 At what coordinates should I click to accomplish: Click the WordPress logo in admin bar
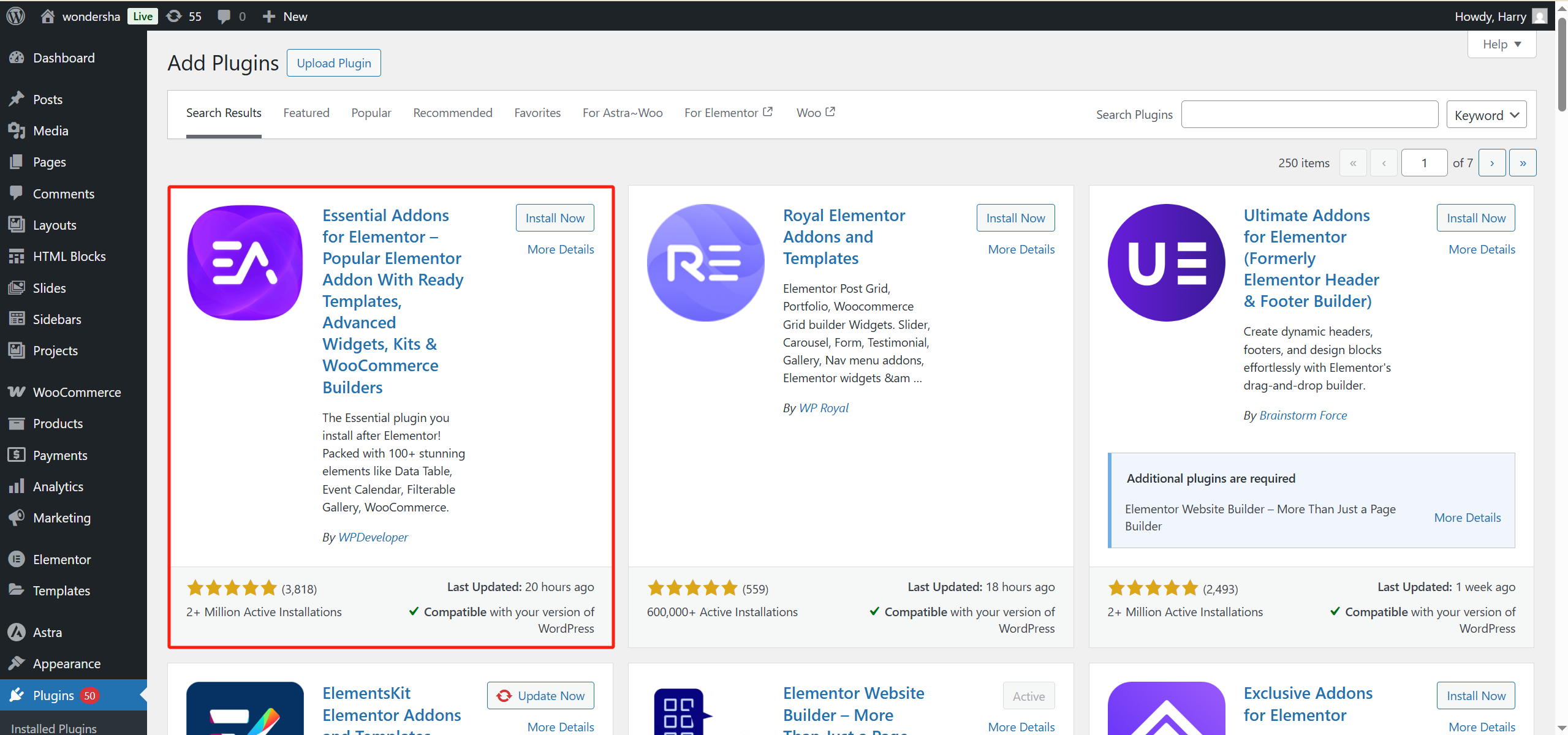pyautogui.click(x=15, y=16)
